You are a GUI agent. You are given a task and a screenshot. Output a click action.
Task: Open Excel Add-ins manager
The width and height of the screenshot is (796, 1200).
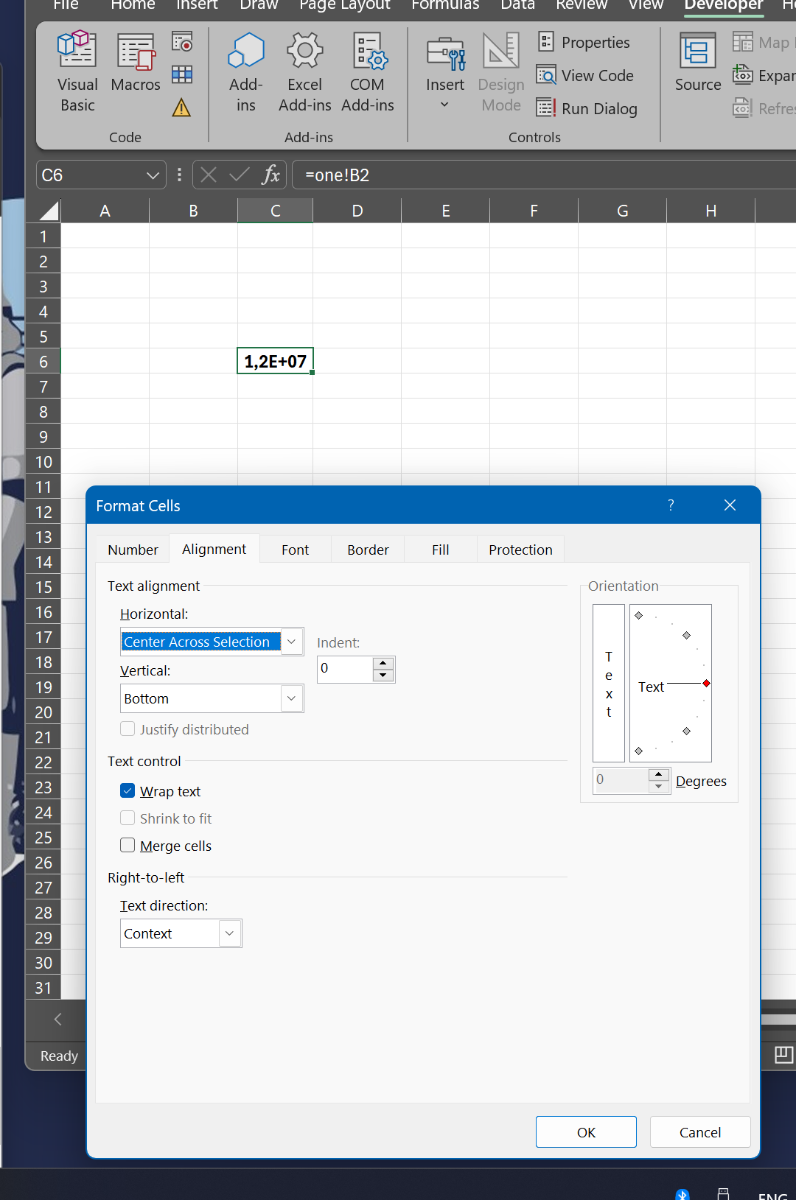click(x=305, y=72)
